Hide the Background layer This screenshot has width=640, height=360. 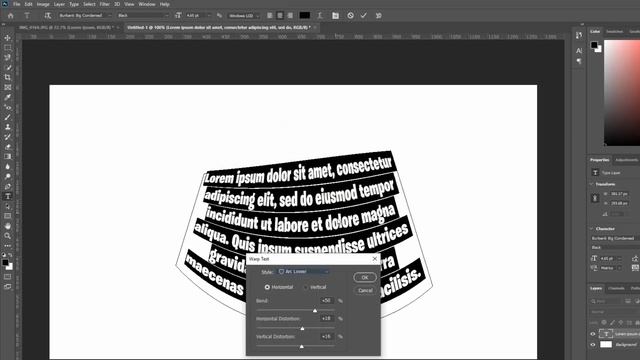593,344
